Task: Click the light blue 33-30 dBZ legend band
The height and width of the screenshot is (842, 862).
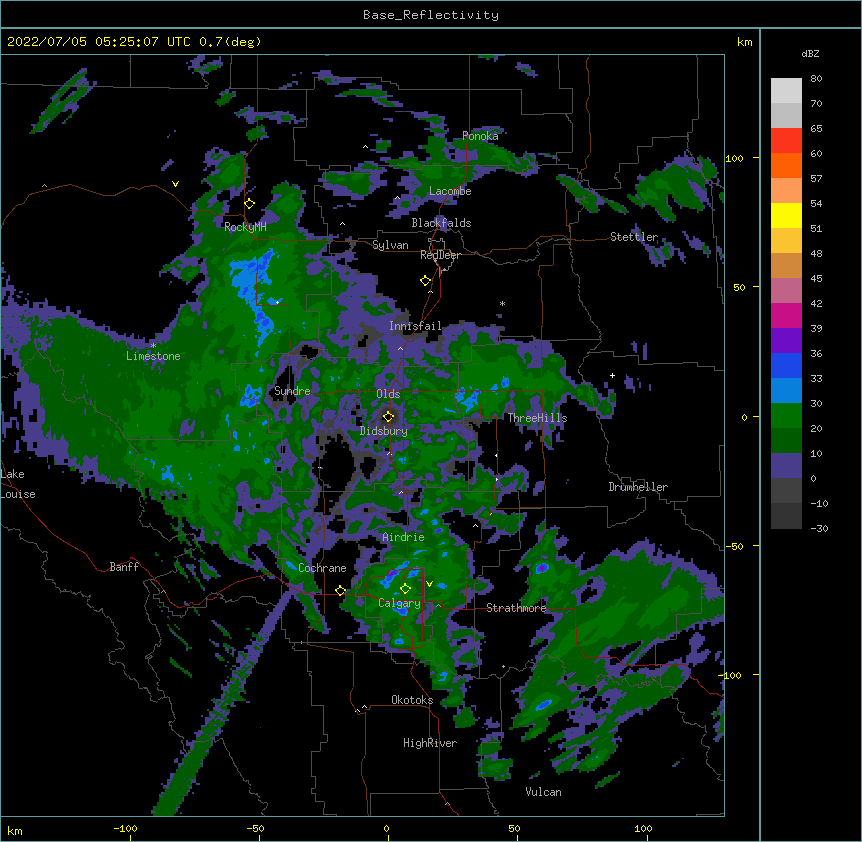Action: (x=786, y=391)
